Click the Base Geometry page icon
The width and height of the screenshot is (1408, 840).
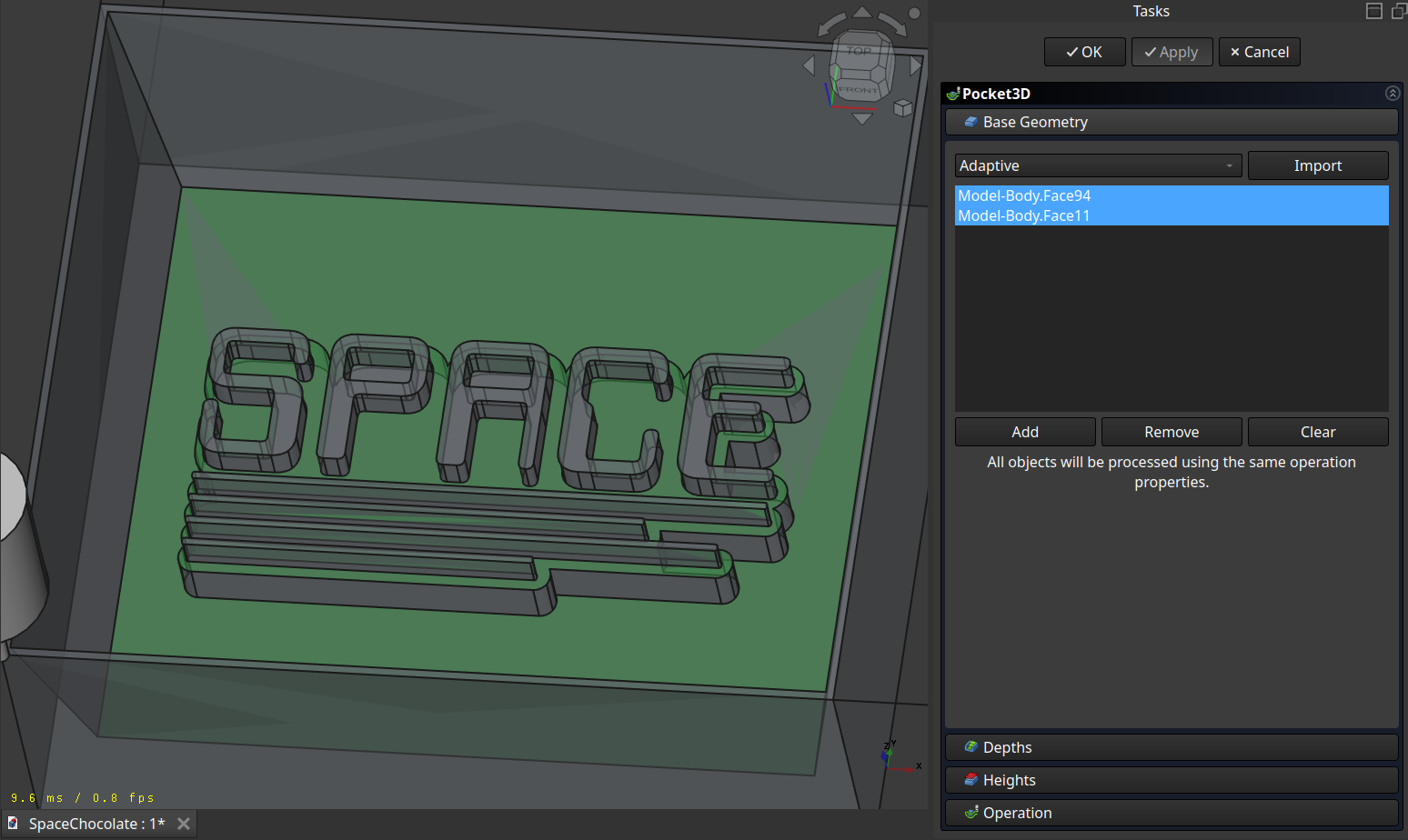[971, 122]
